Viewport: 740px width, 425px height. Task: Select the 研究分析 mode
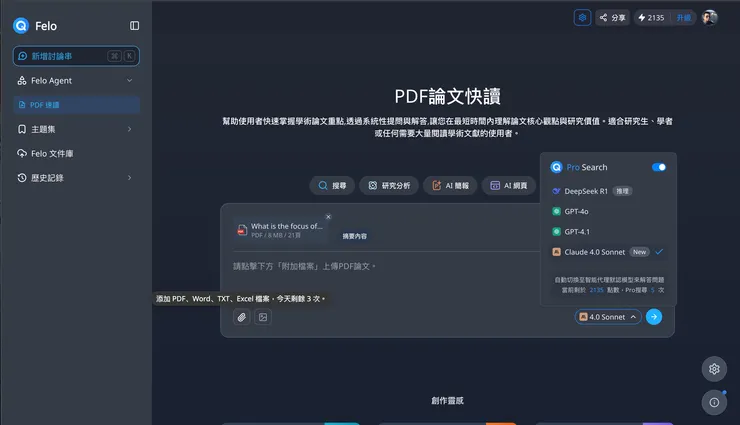point(389,185)
